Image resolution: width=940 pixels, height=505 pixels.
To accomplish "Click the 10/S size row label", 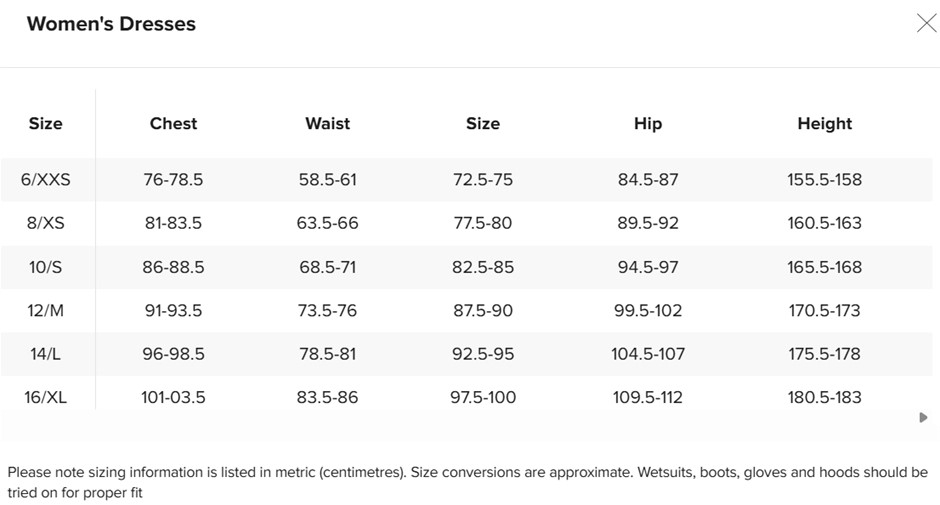I will [x=45, y=267].
